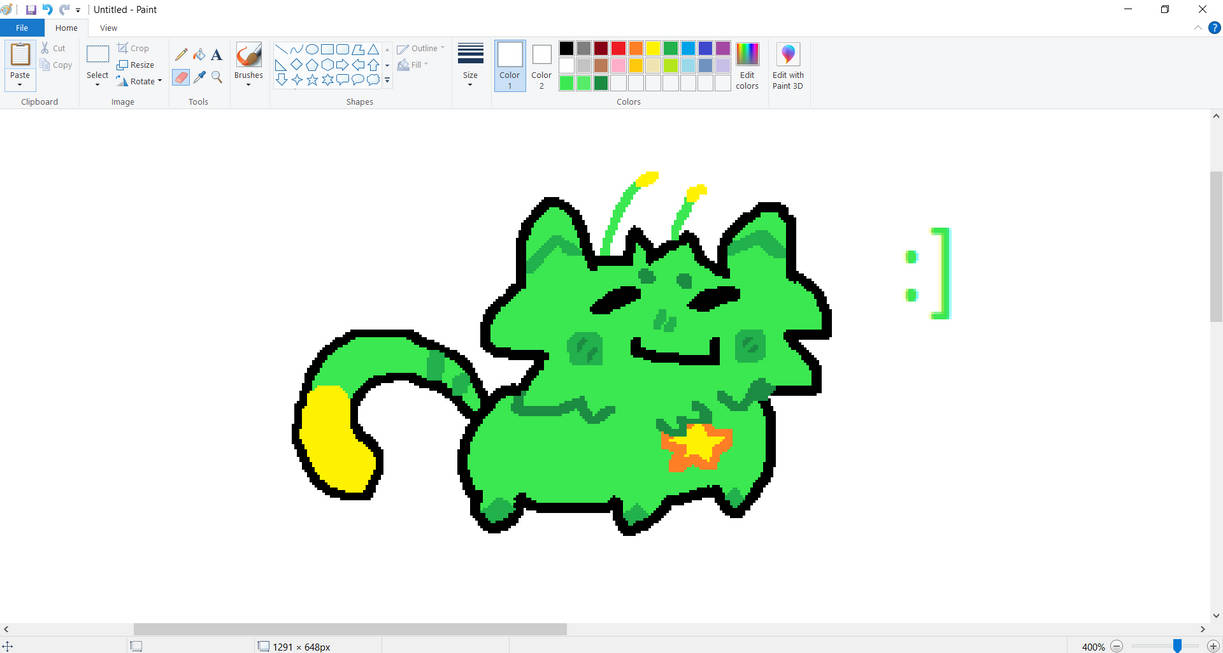Pick the red color swatch
The height and width of the screenshot is (653, 1223).
click(619, 48)
